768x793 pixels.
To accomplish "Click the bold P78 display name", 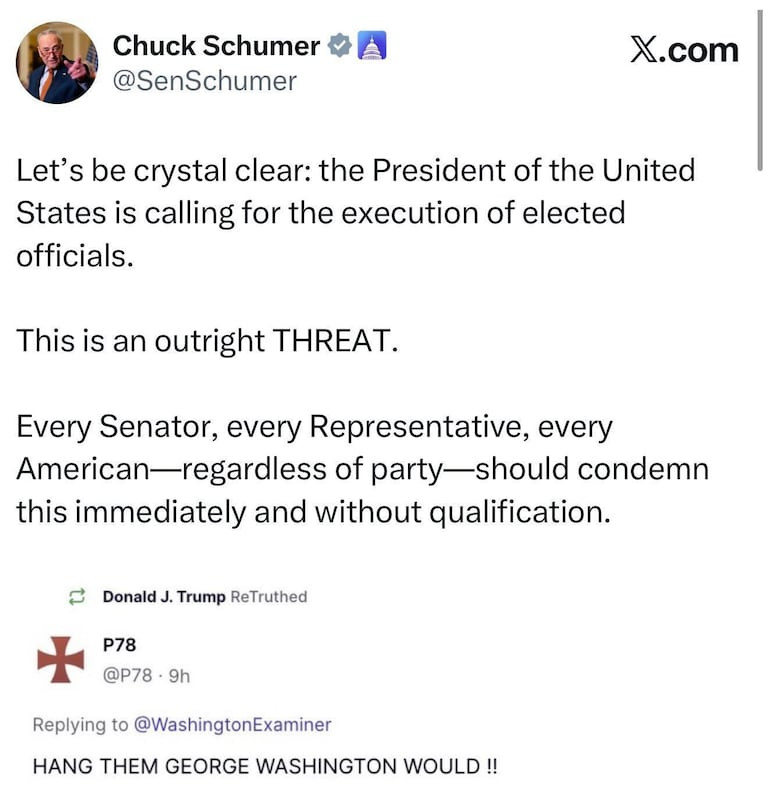I will (x=119, y=646).
